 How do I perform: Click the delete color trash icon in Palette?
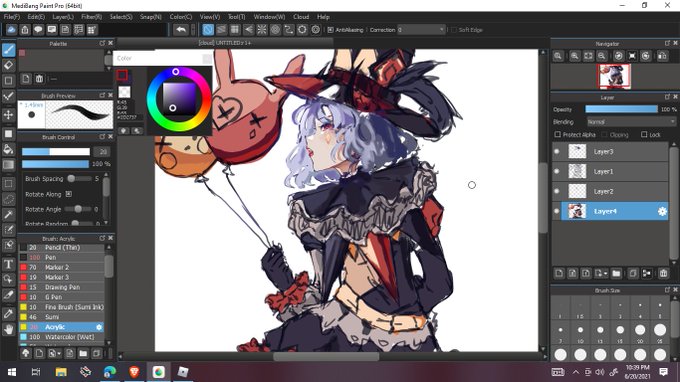click(x=39, y=79)
